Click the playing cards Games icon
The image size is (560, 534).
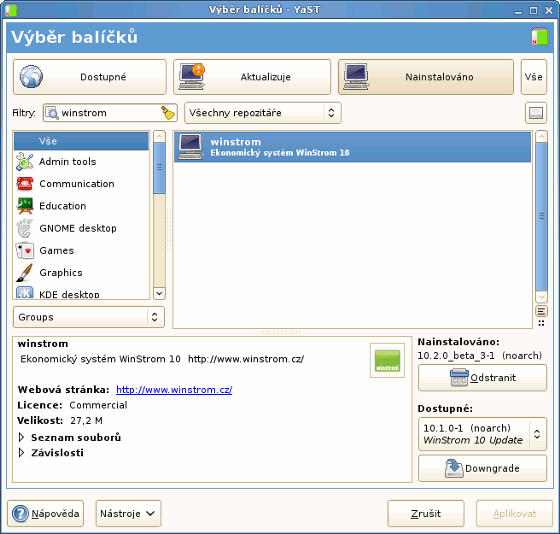pos(25,250)
